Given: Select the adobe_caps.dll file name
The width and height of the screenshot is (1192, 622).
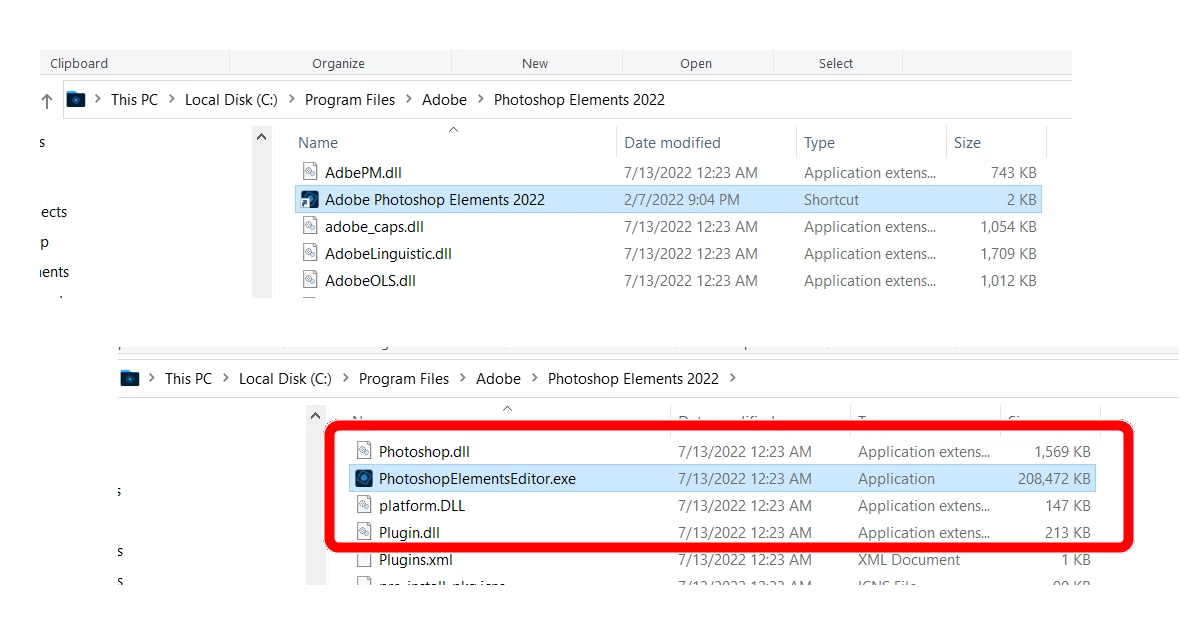Looking at the screenshot, I should [374, 227].
